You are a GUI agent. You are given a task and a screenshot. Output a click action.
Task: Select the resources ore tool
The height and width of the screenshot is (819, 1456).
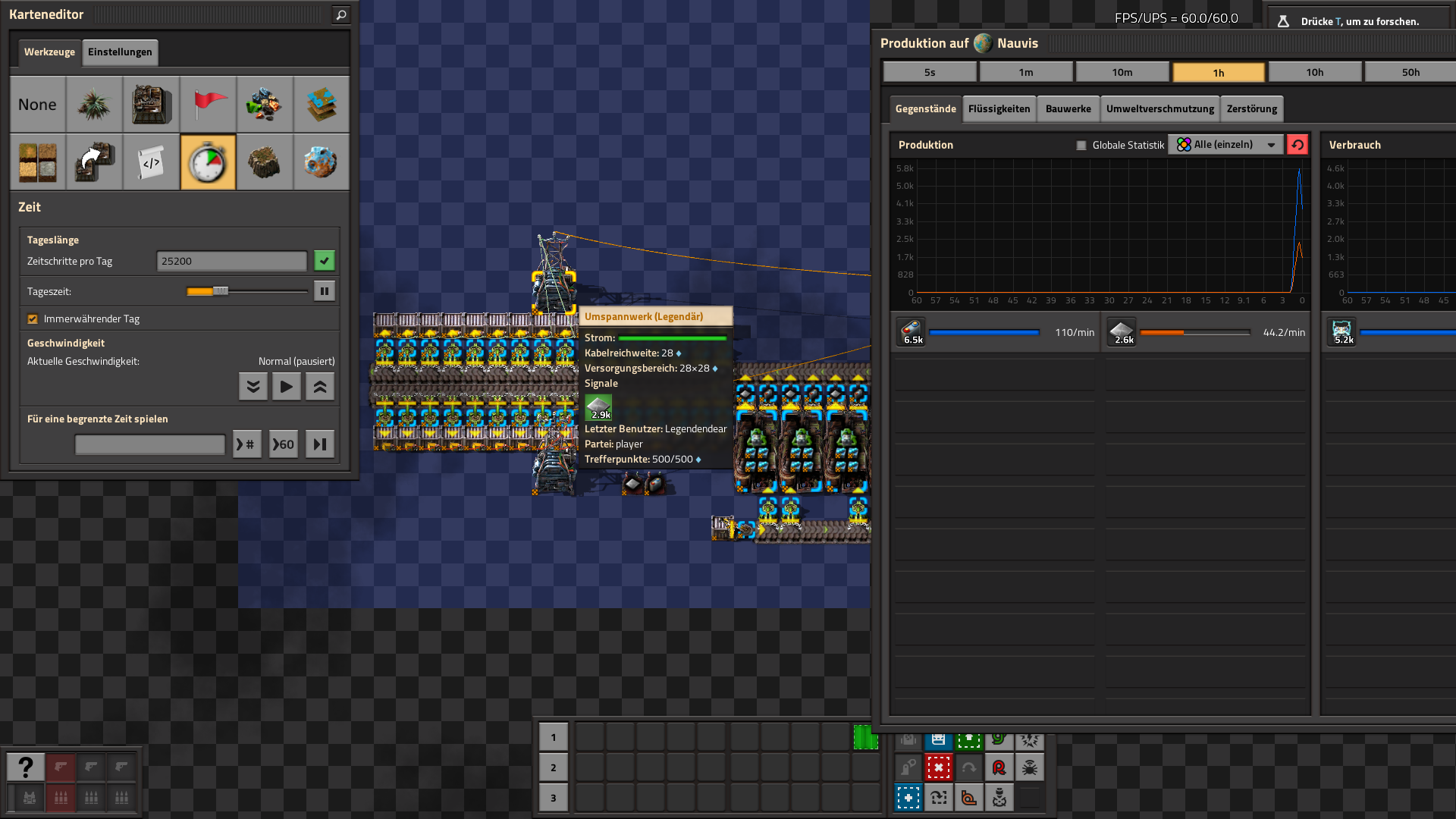coord(265,105)
